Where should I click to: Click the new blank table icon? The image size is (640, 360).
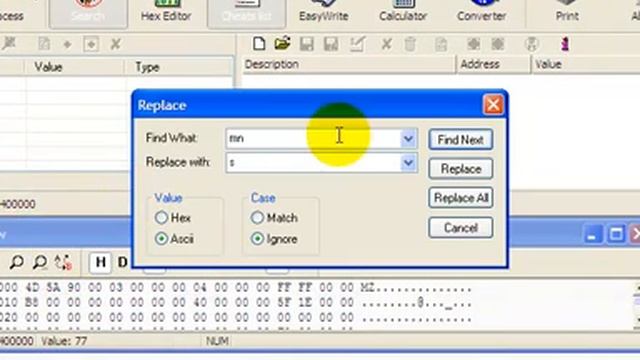click(259, 44)
